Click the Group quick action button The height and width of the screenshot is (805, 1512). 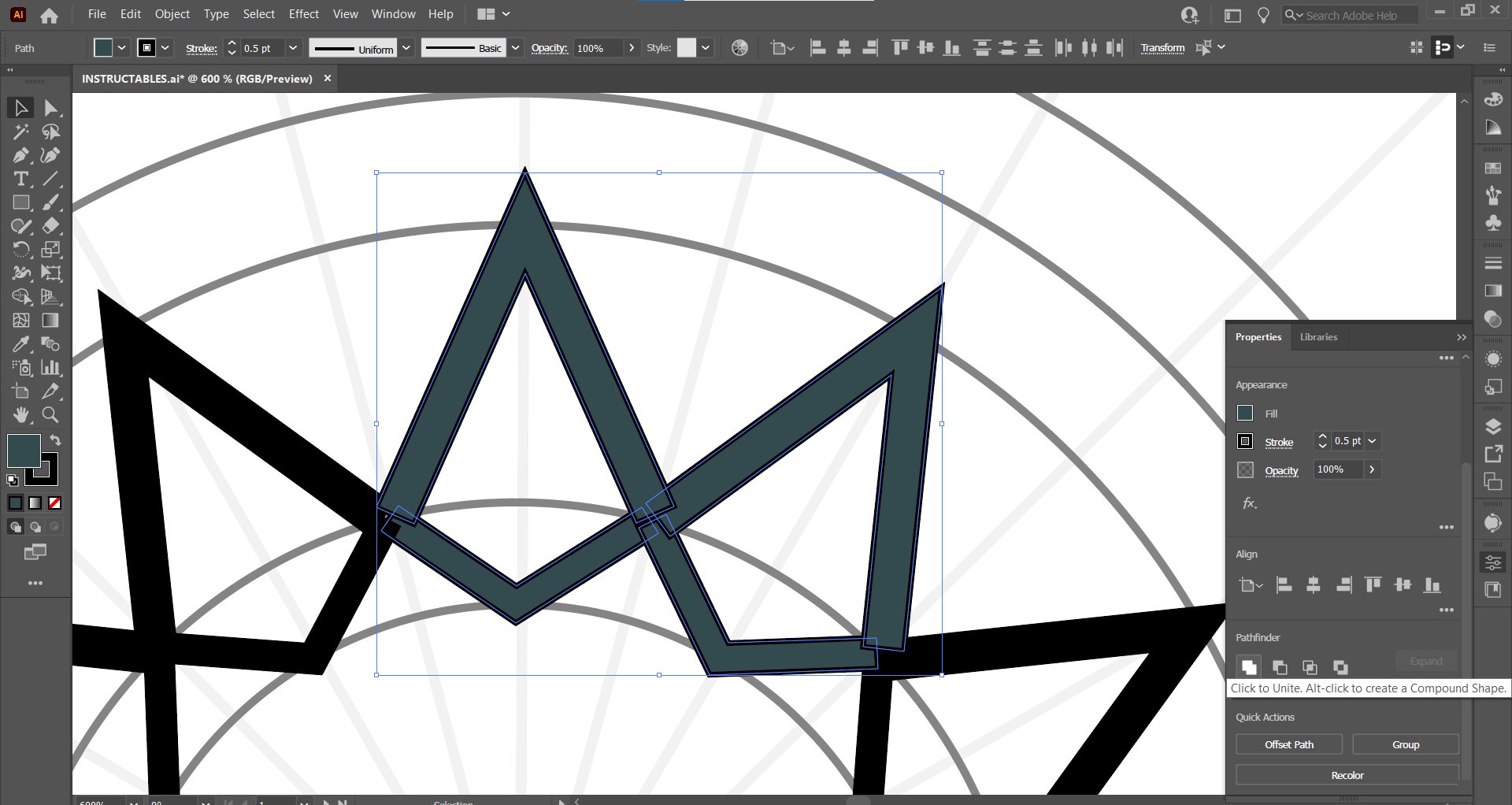click(1406, 745)
